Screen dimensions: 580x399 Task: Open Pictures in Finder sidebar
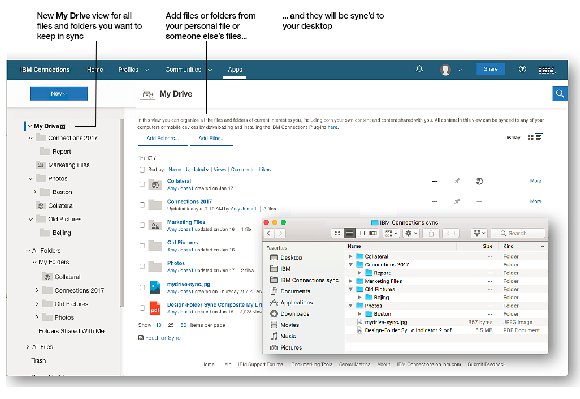click(286, 348)
